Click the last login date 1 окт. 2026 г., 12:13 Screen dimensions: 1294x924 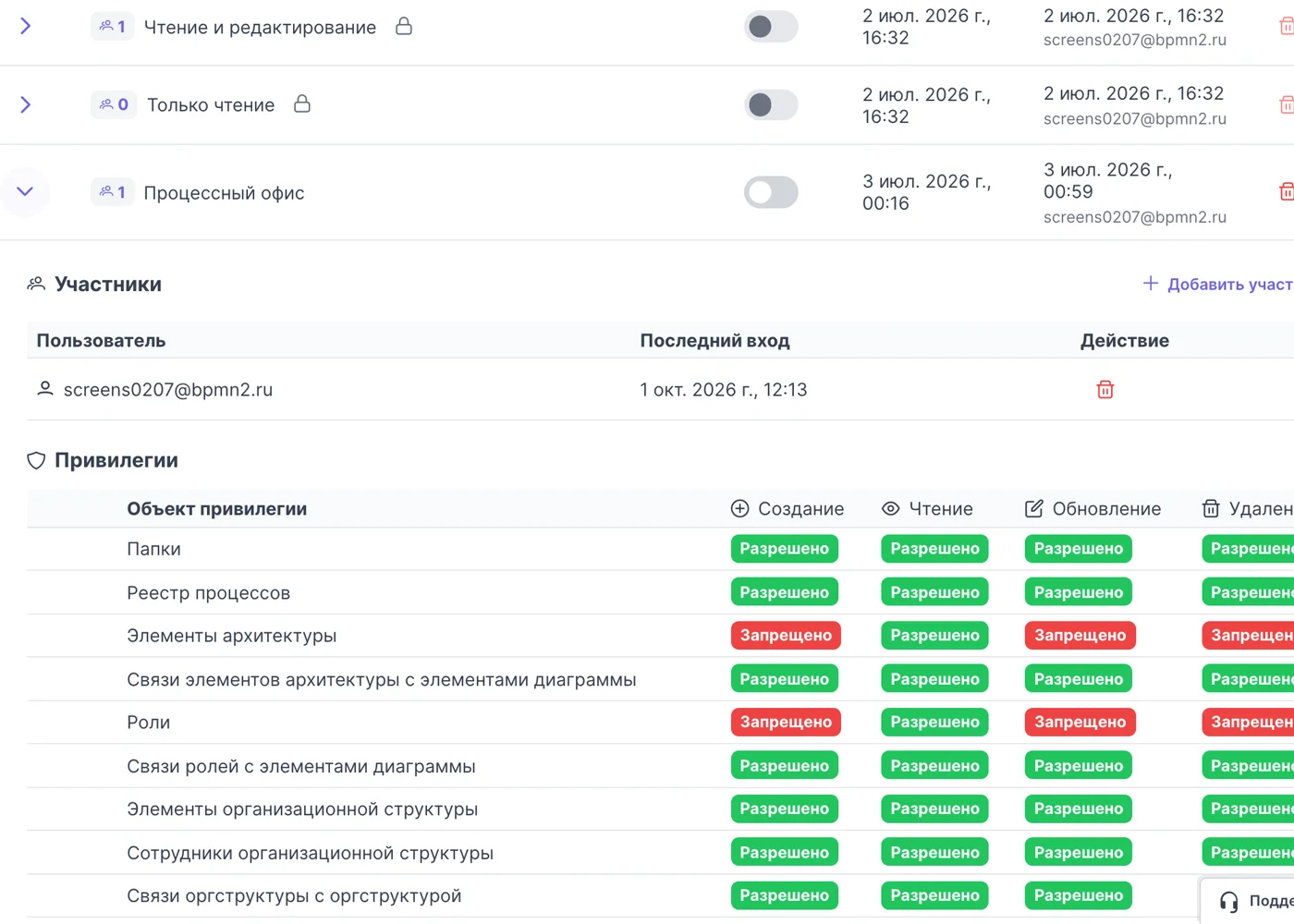(x=724, y=390)
